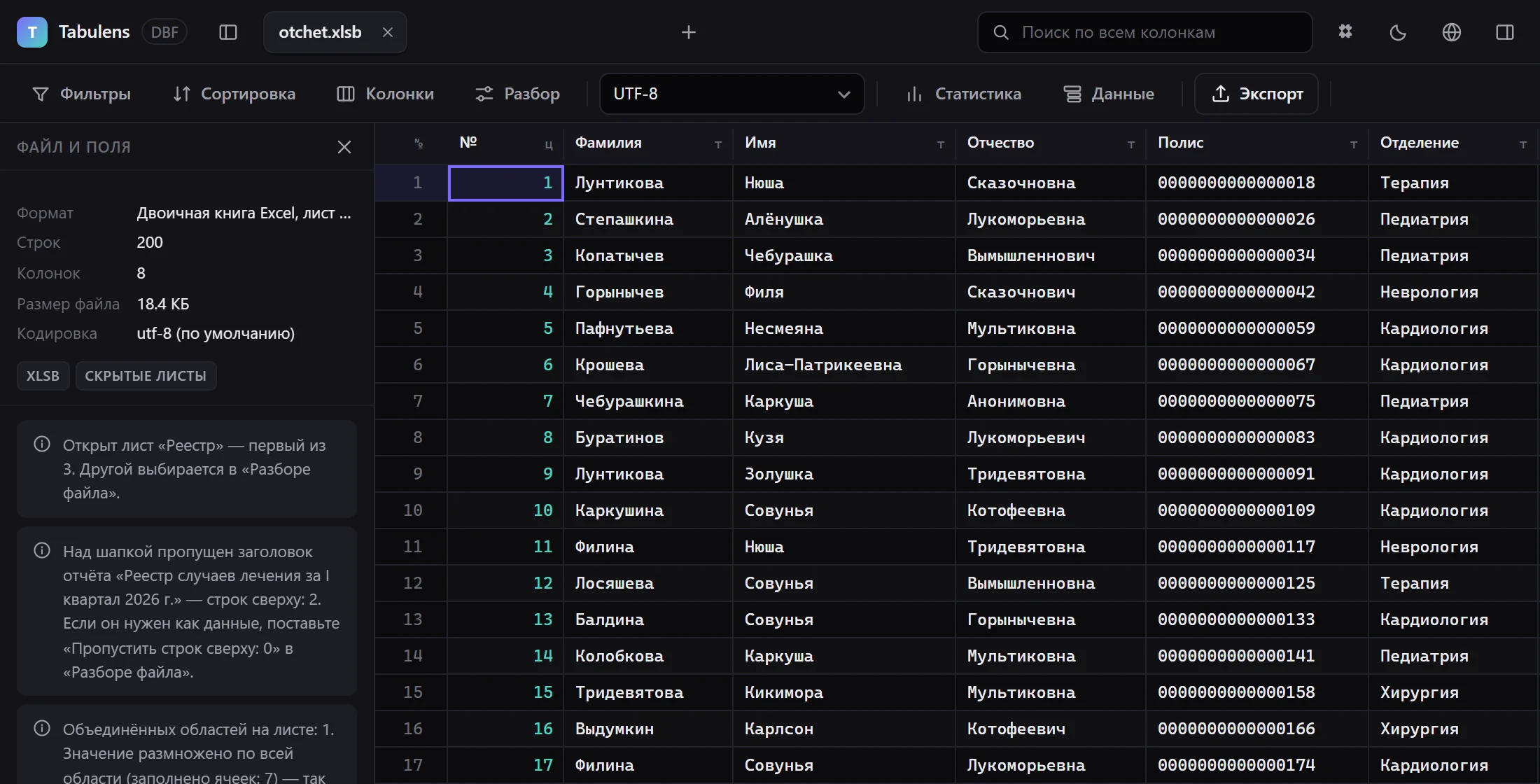Click the XLSB format badge
The width and height of the screenshot is (1540, 784).
coord(43,376)
